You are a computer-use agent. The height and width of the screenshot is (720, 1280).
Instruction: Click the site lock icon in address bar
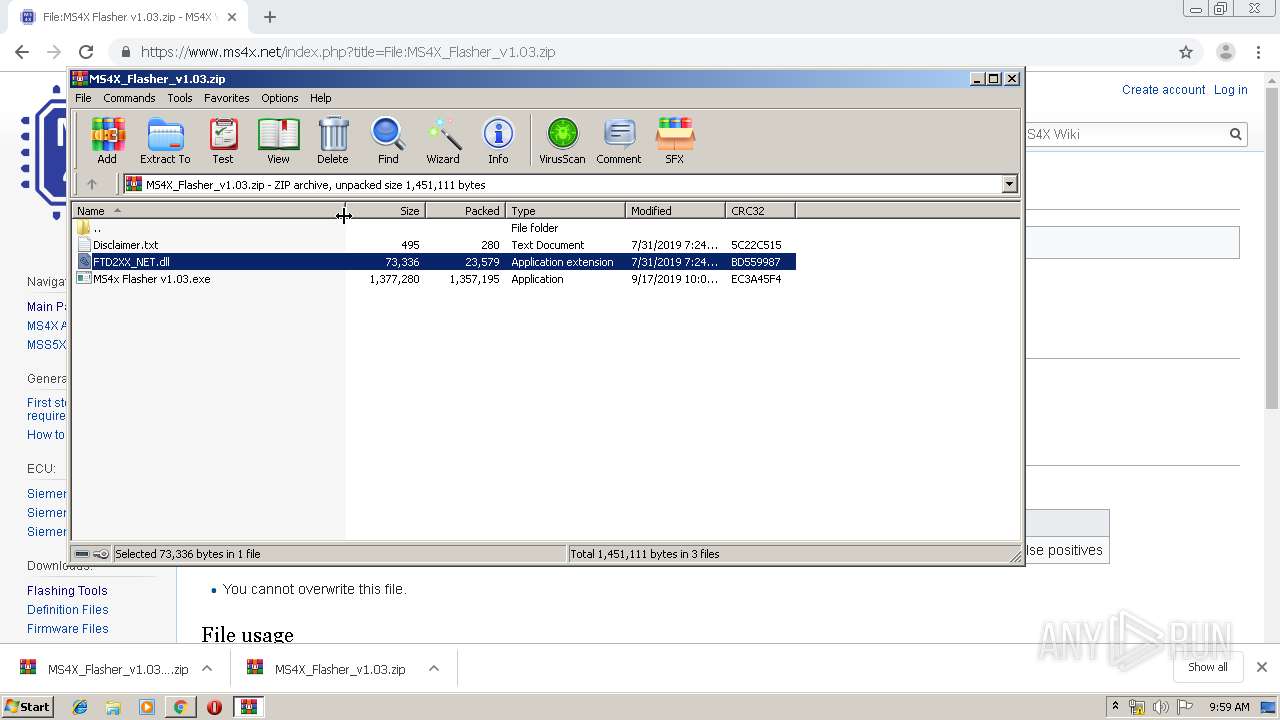pyautogui.click(x=125, y=52)
